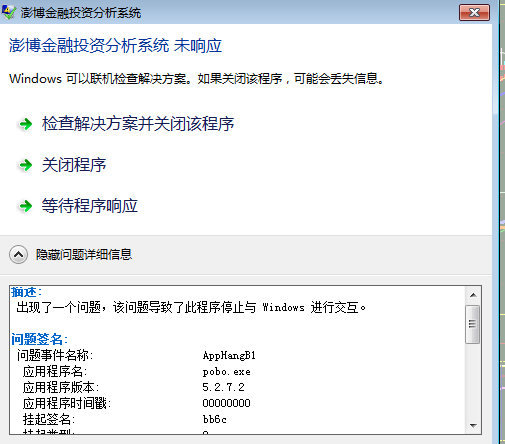Choose 检查解决方案并关闭该程序
505x444 pixels.
tap(138, 124)
